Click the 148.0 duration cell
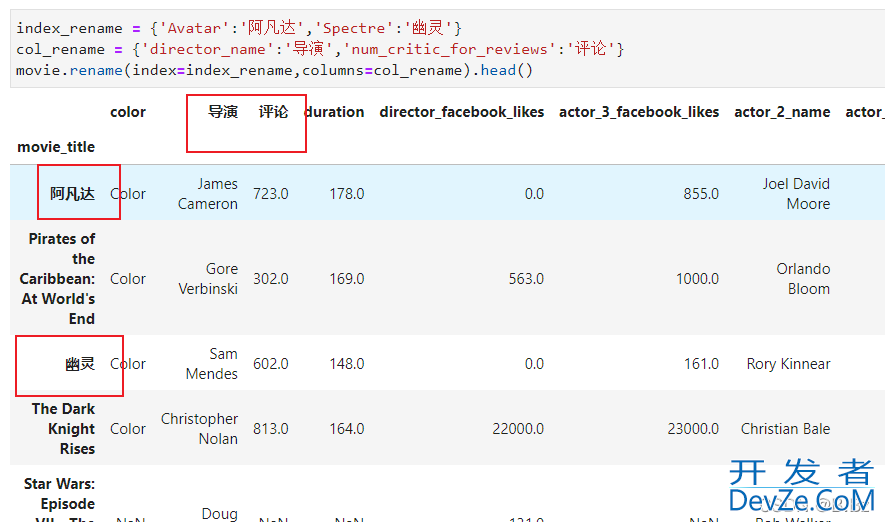885x522 pixels. pos(347,363)
